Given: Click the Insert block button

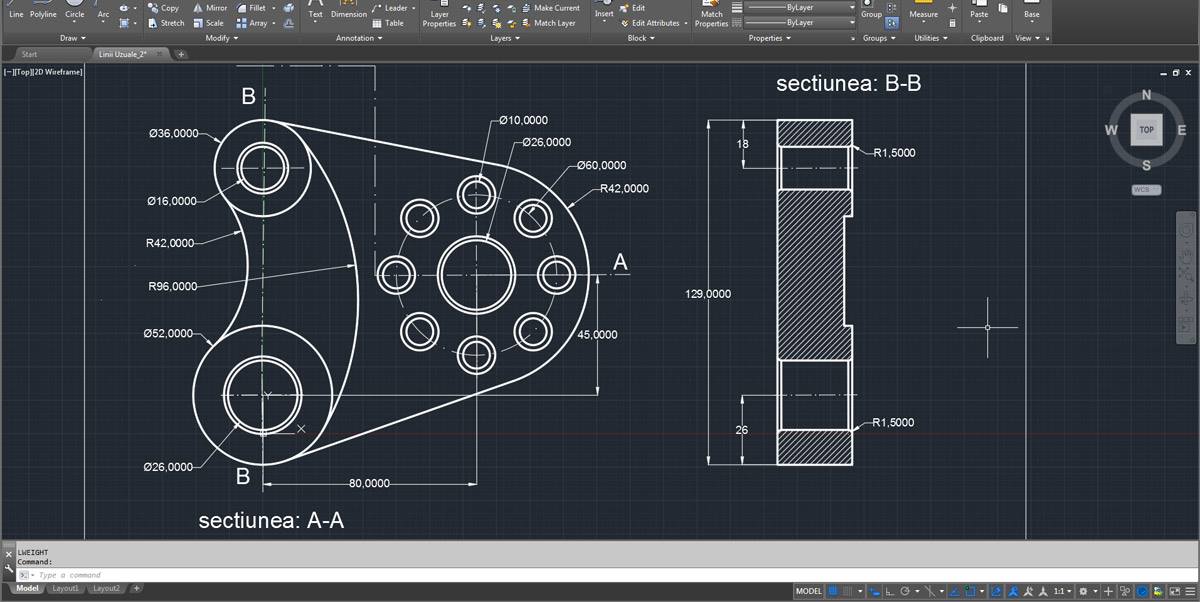Looking at the screenshot, I should tap(604, 10).
